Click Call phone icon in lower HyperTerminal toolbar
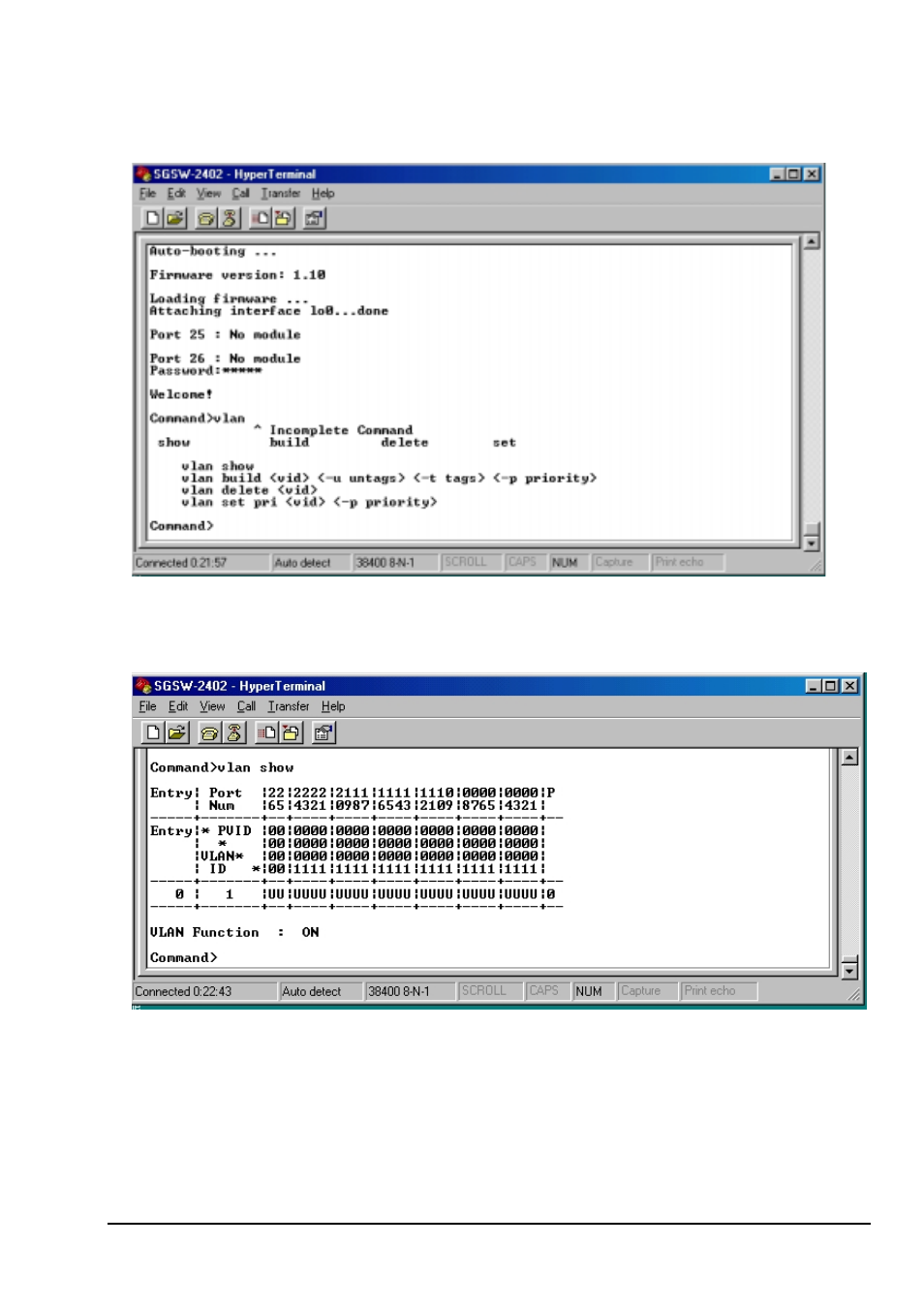Image resolution: width=924 pixels, height=1308 pixels. [x=210, y=732]
